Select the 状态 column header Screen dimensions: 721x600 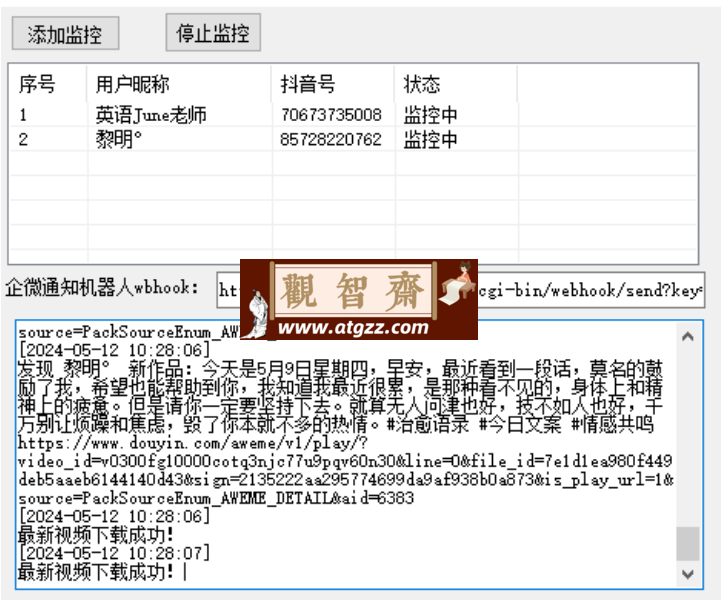click(x=456, y=84)
